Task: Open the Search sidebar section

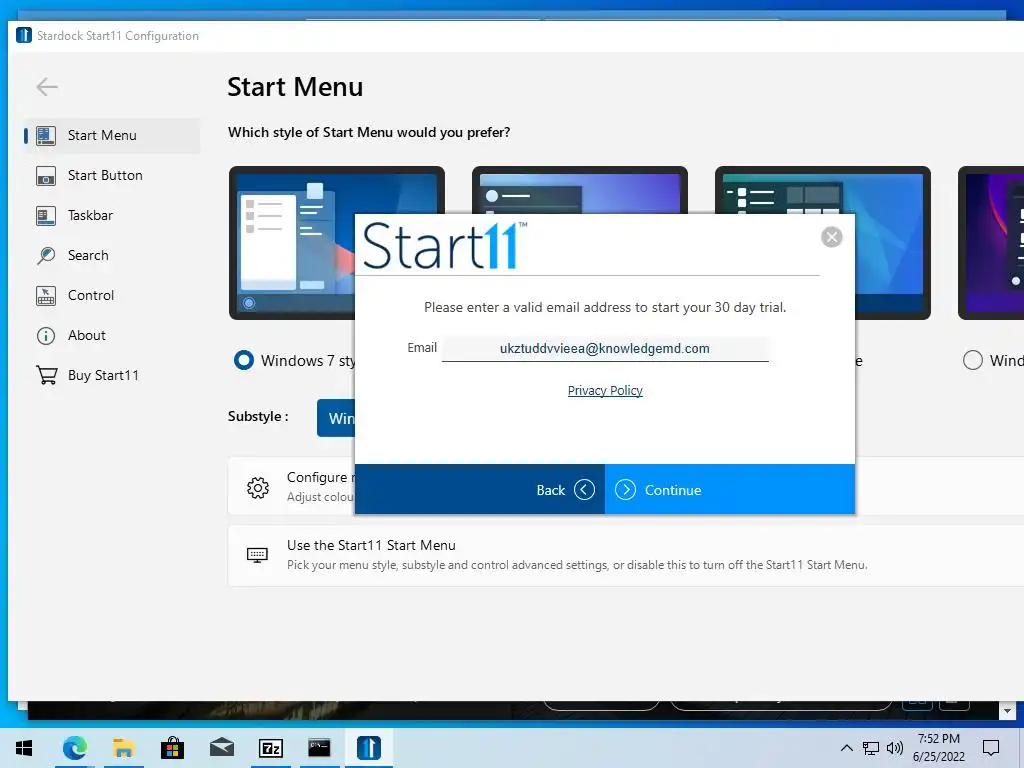Action: tap(112, 255)
